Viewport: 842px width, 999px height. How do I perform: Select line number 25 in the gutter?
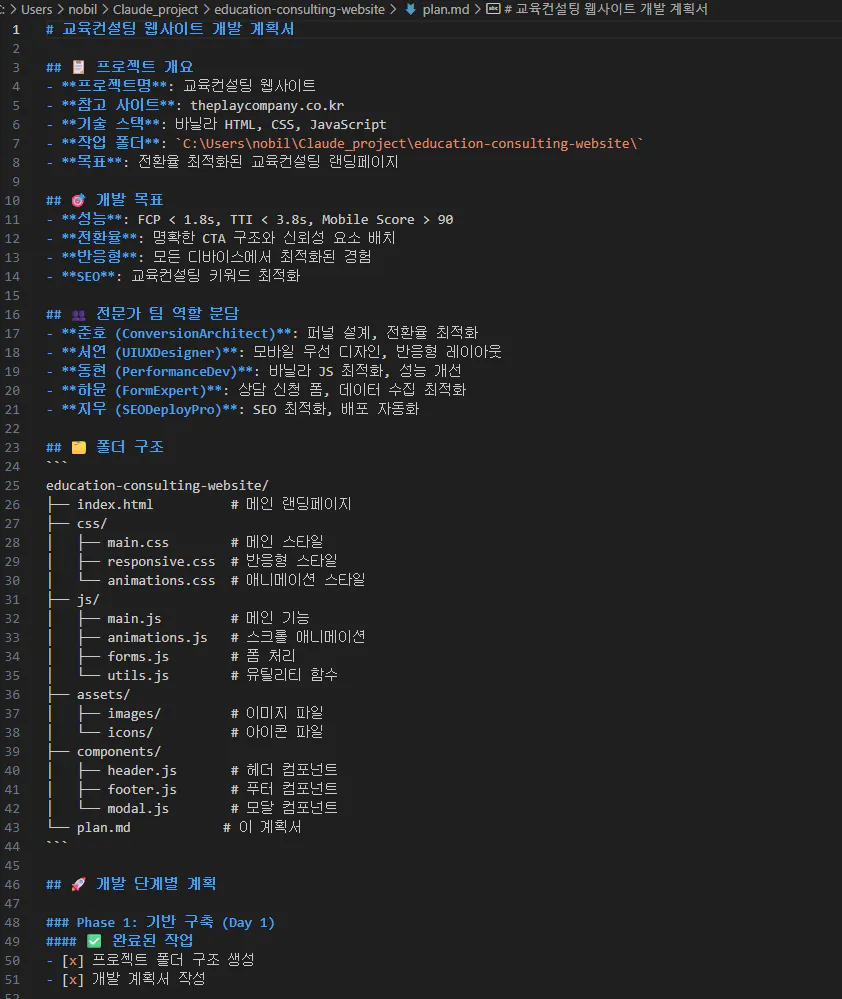[x=12, y=485]
